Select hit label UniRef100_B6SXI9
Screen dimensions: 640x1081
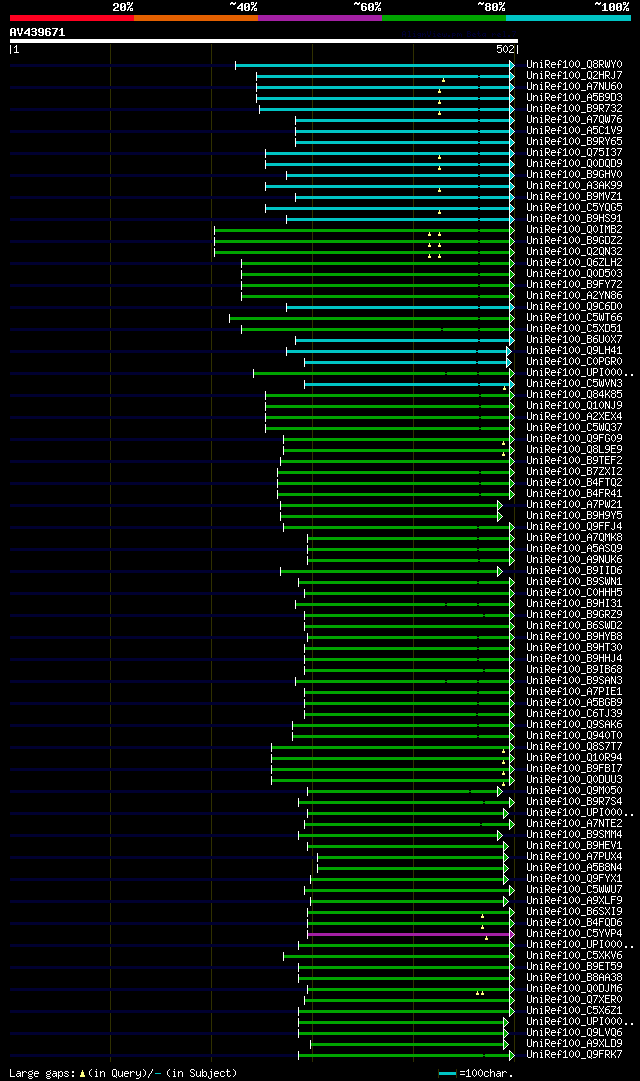(x=574, y=912)
